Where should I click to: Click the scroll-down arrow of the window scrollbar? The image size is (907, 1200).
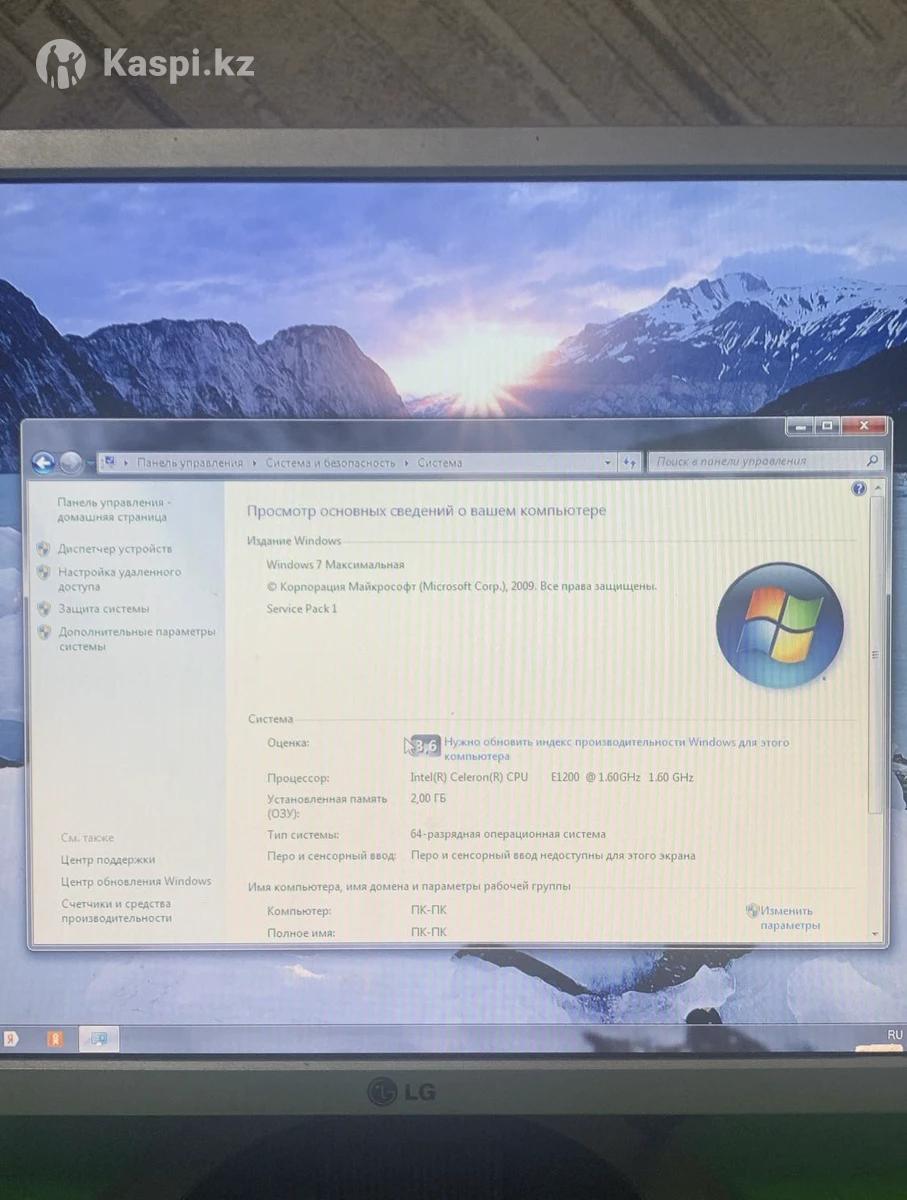click(x=876, y=932)
